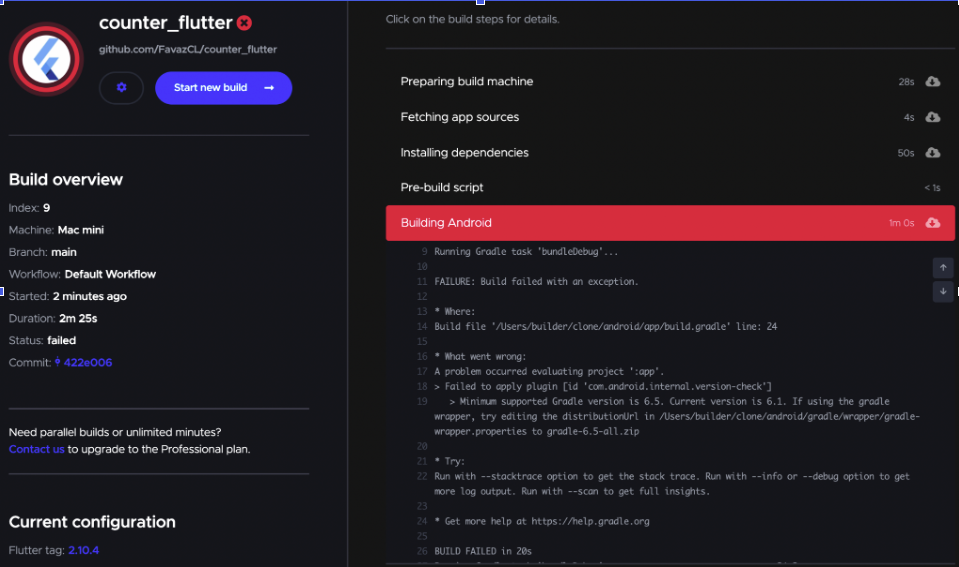Open app settings via gear icon
This screenshot has height=567, width=959.
(x=121, y=87)
